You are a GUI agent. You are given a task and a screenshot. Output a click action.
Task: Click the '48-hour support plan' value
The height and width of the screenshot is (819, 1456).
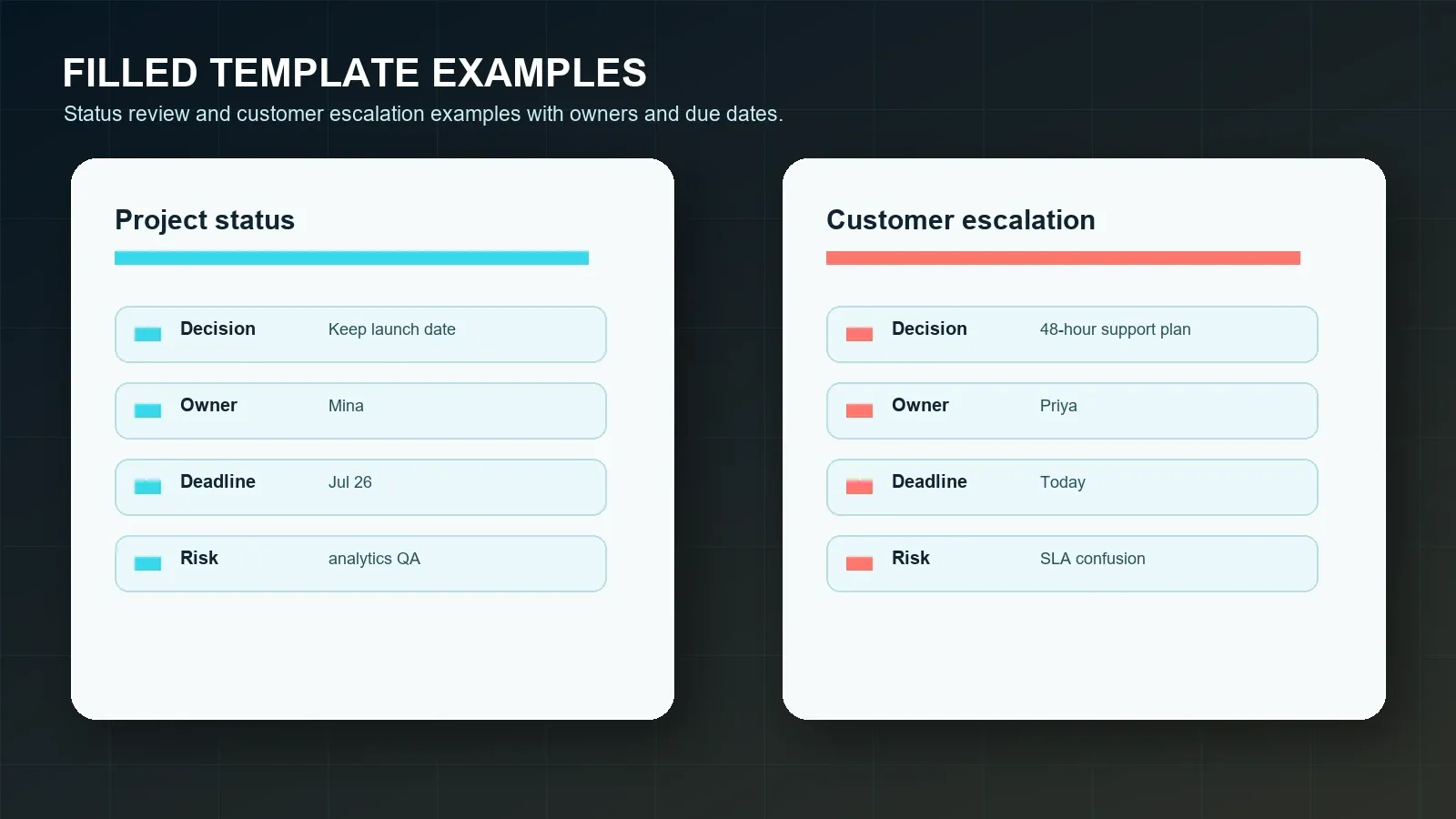point(1116,329)
